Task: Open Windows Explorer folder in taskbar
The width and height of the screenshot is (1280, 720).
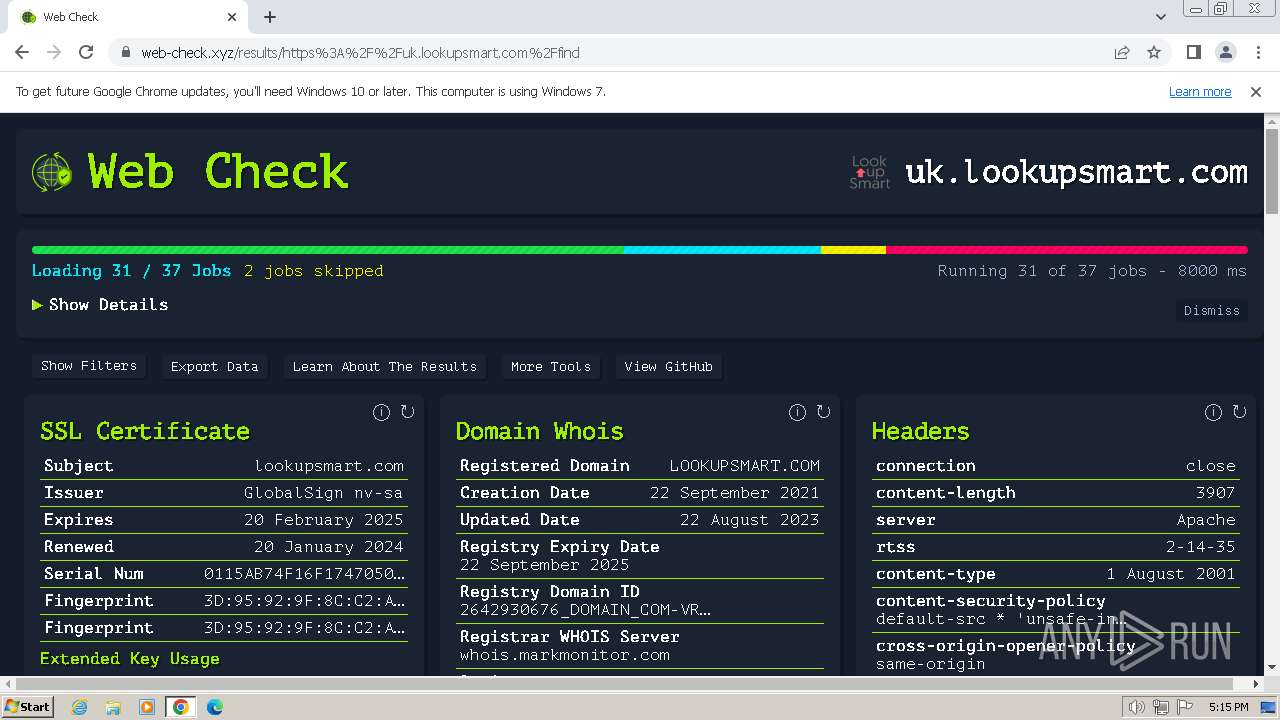Action: 113,707
